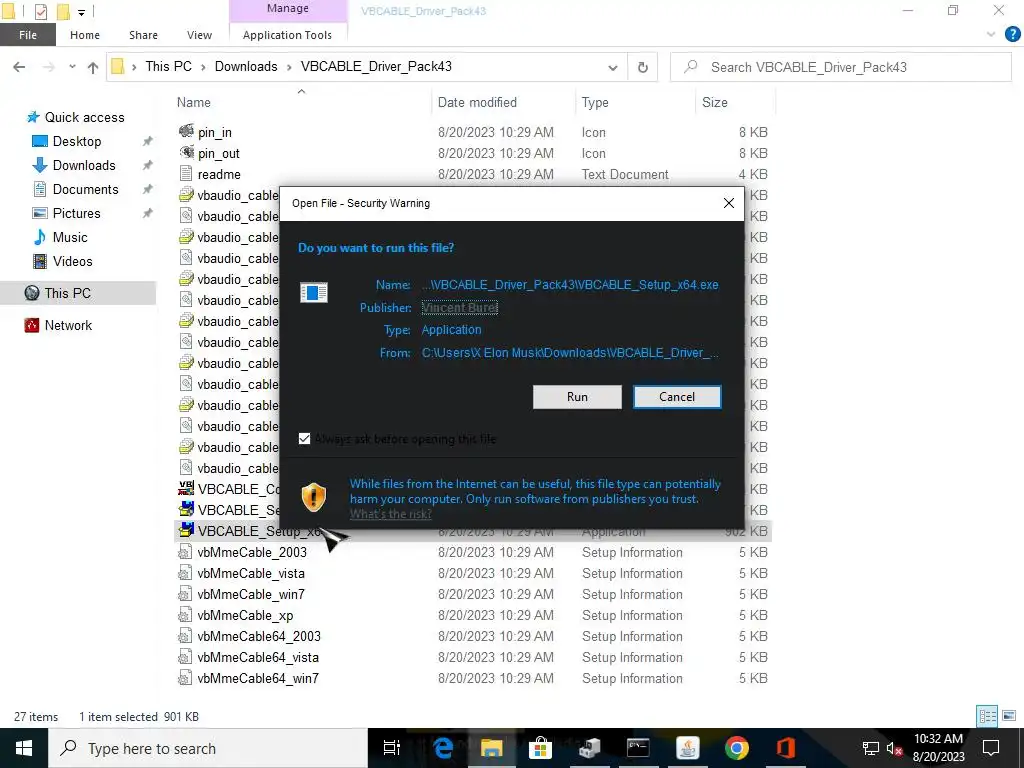Select the Manage contextual tab
This screenshot has height=768, width=1024.
pyautogui.click(x=287, y=8)
